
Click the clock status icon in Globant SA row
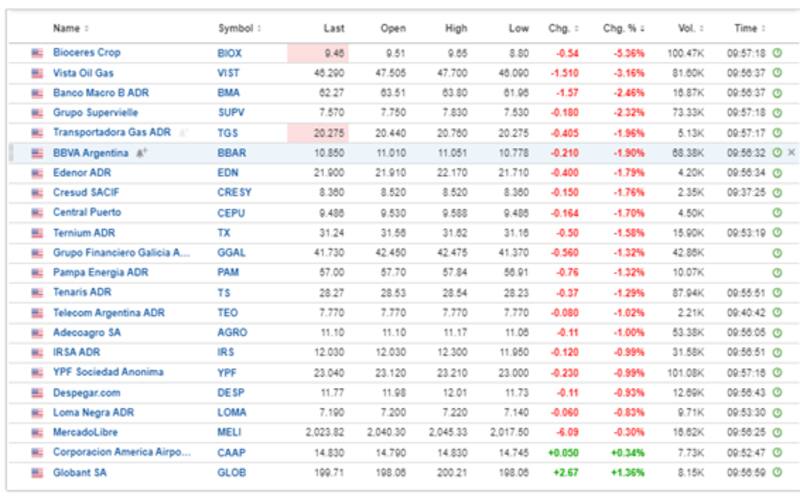[x=777, y=473]
